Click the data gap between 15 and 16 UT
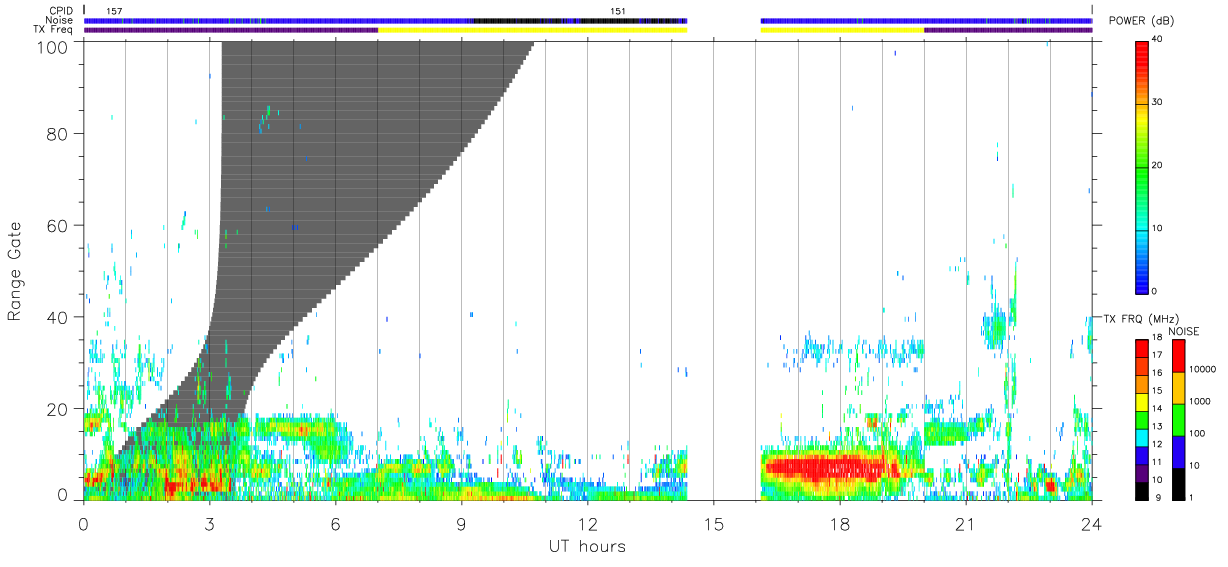The width and height of the screenshot is (1228, 567). tap(724, 270)
